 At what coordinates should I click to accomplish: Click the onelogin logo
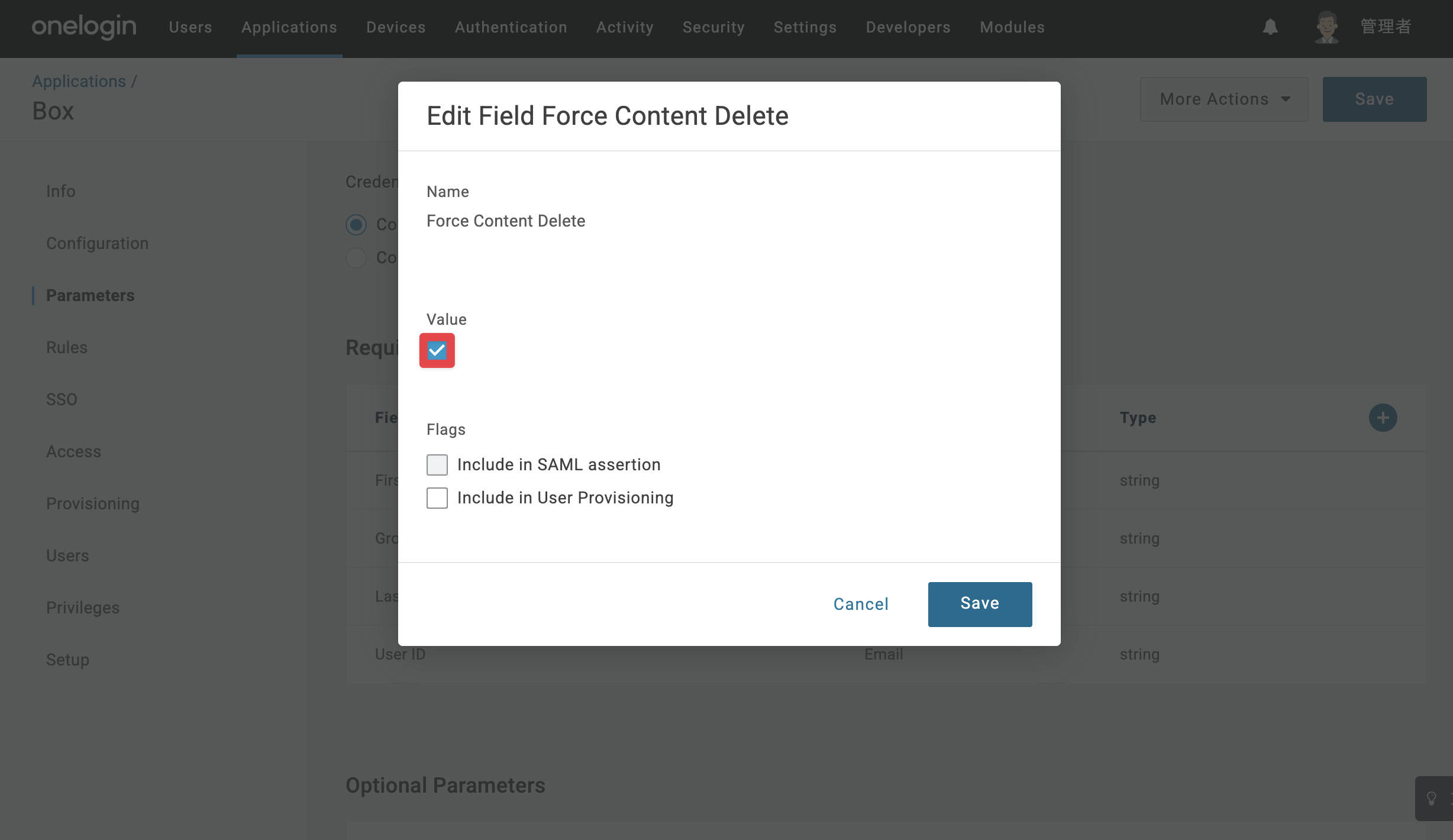point(84,27)
